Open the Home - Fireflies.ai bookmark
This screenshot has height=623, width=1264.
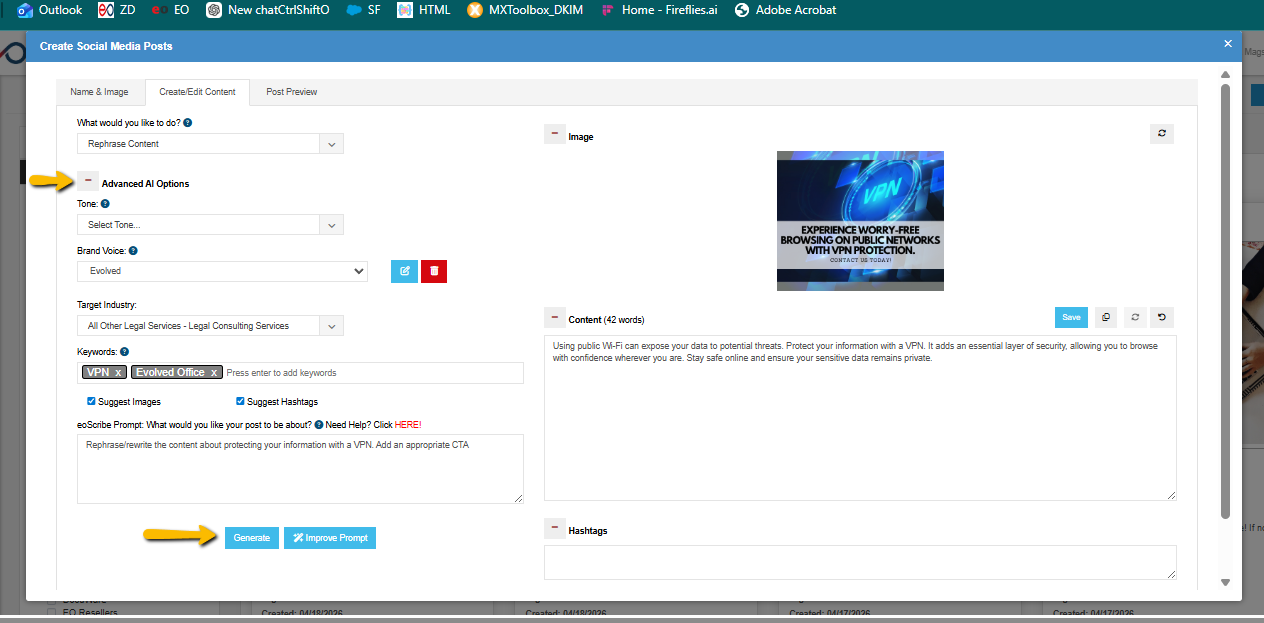click(659, 10)
